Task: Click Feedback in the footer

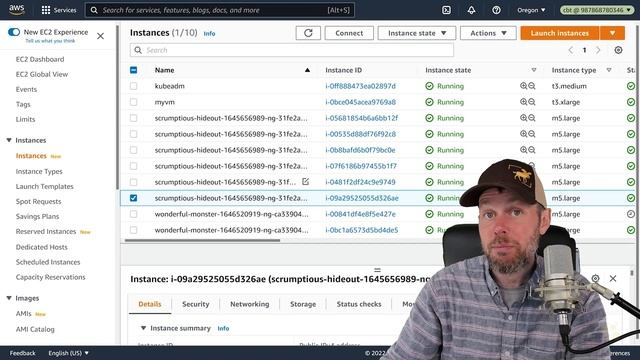Action: pos(22,353)
